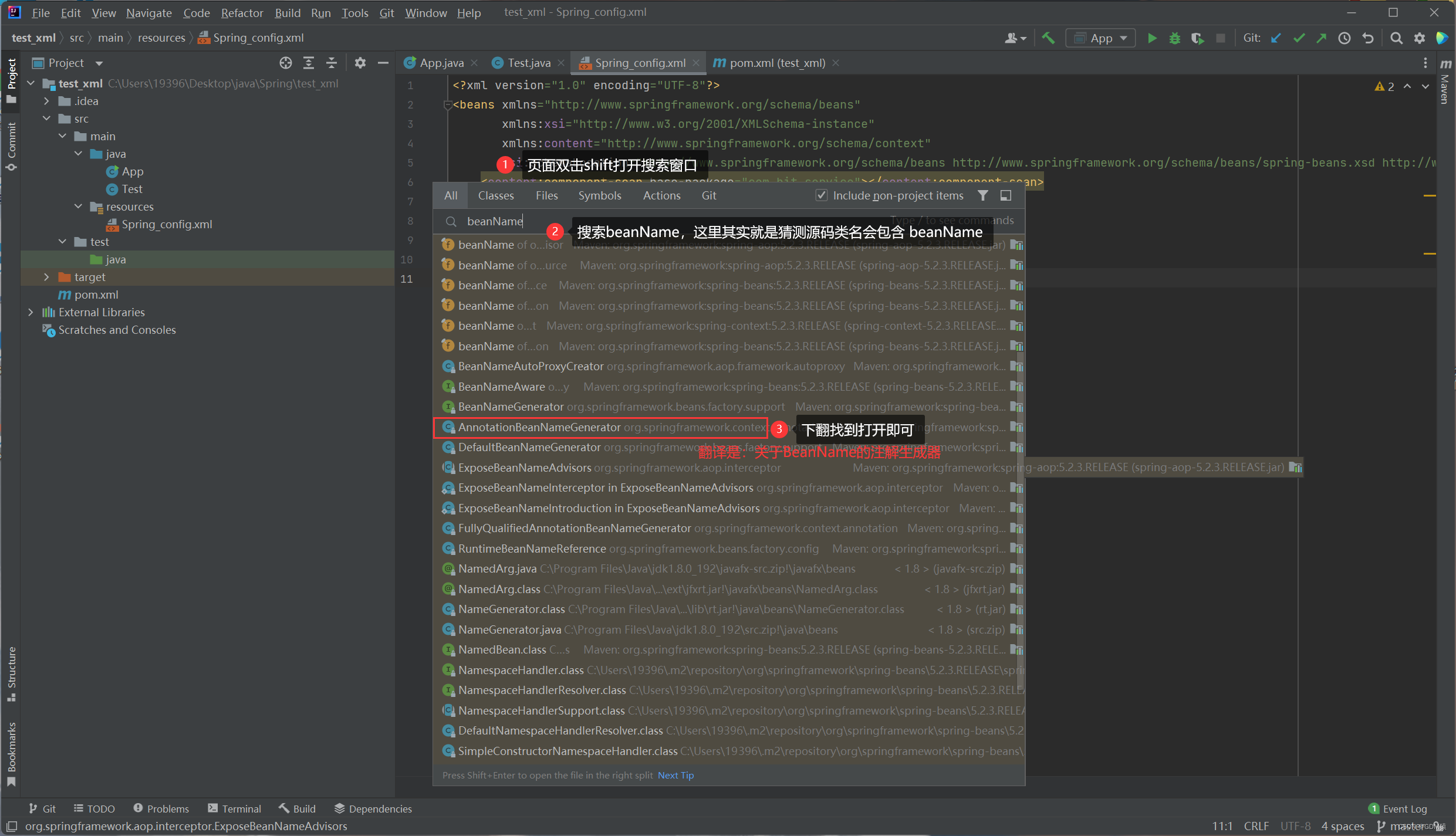This screenshot has height=836, width=1456.
Task: Open the Bookmarks tool window
Action: pyautogui.click(x=11, y=754)
